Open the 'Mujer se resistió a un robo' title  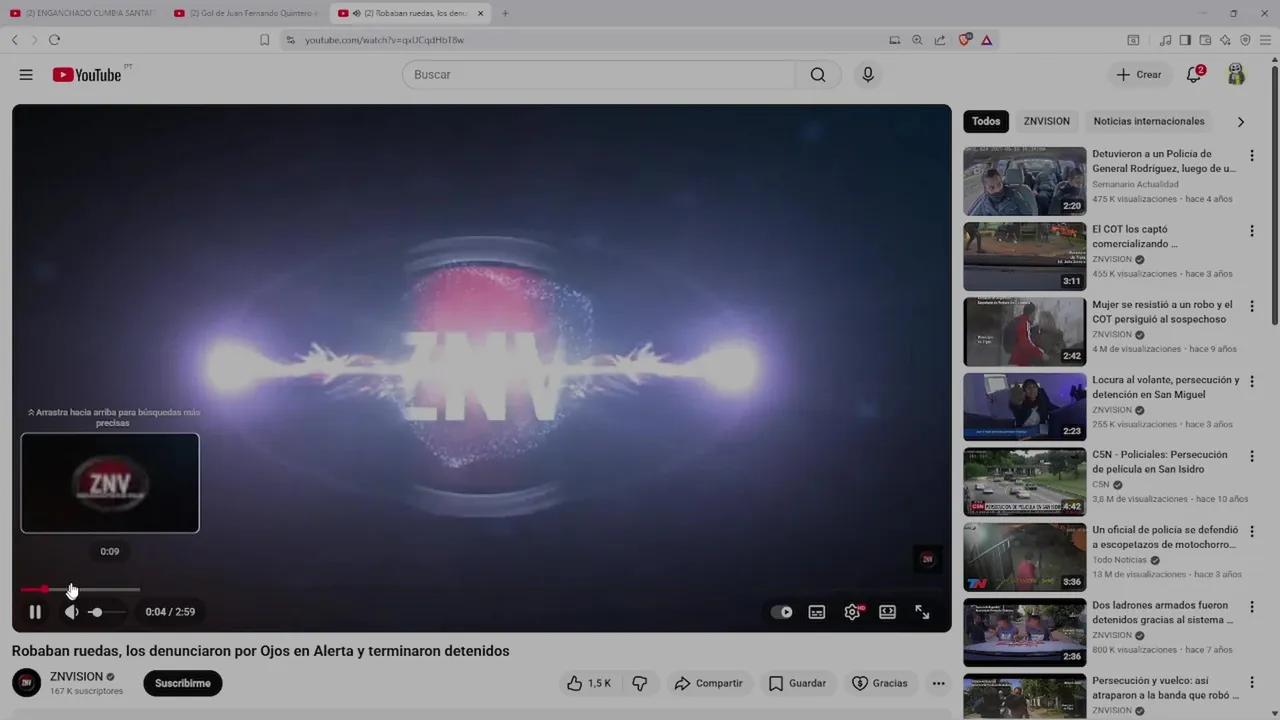pos(1162,312)
